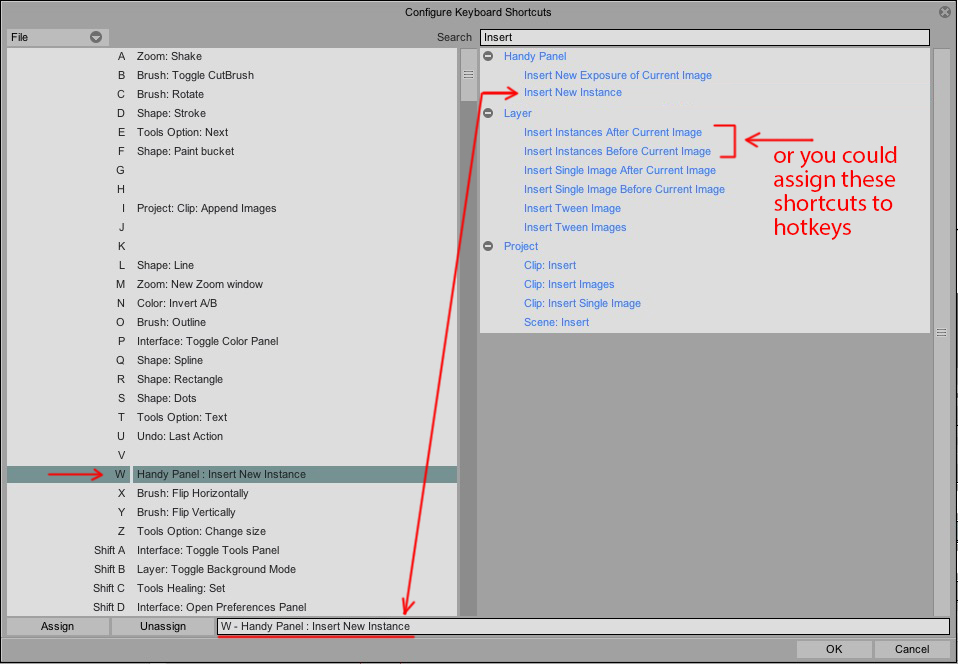The width and height of the screenshot is (958, 664).
Task: Select the A Zoom: Shake row
Action: [x=232, y=56]
